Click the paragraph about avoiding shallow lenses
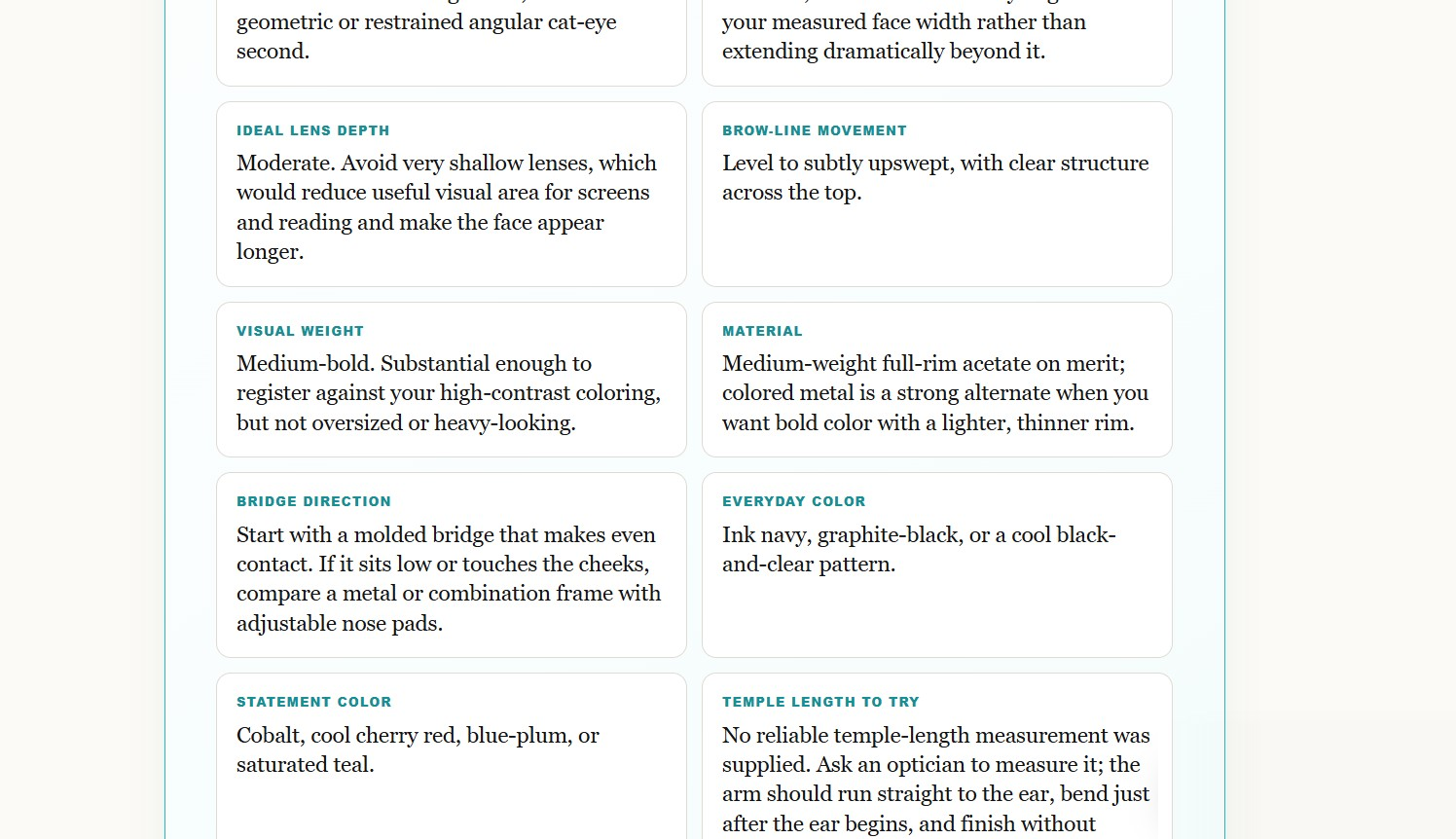The height and width of the screenshot is (839, 1456). click(447, 207)
